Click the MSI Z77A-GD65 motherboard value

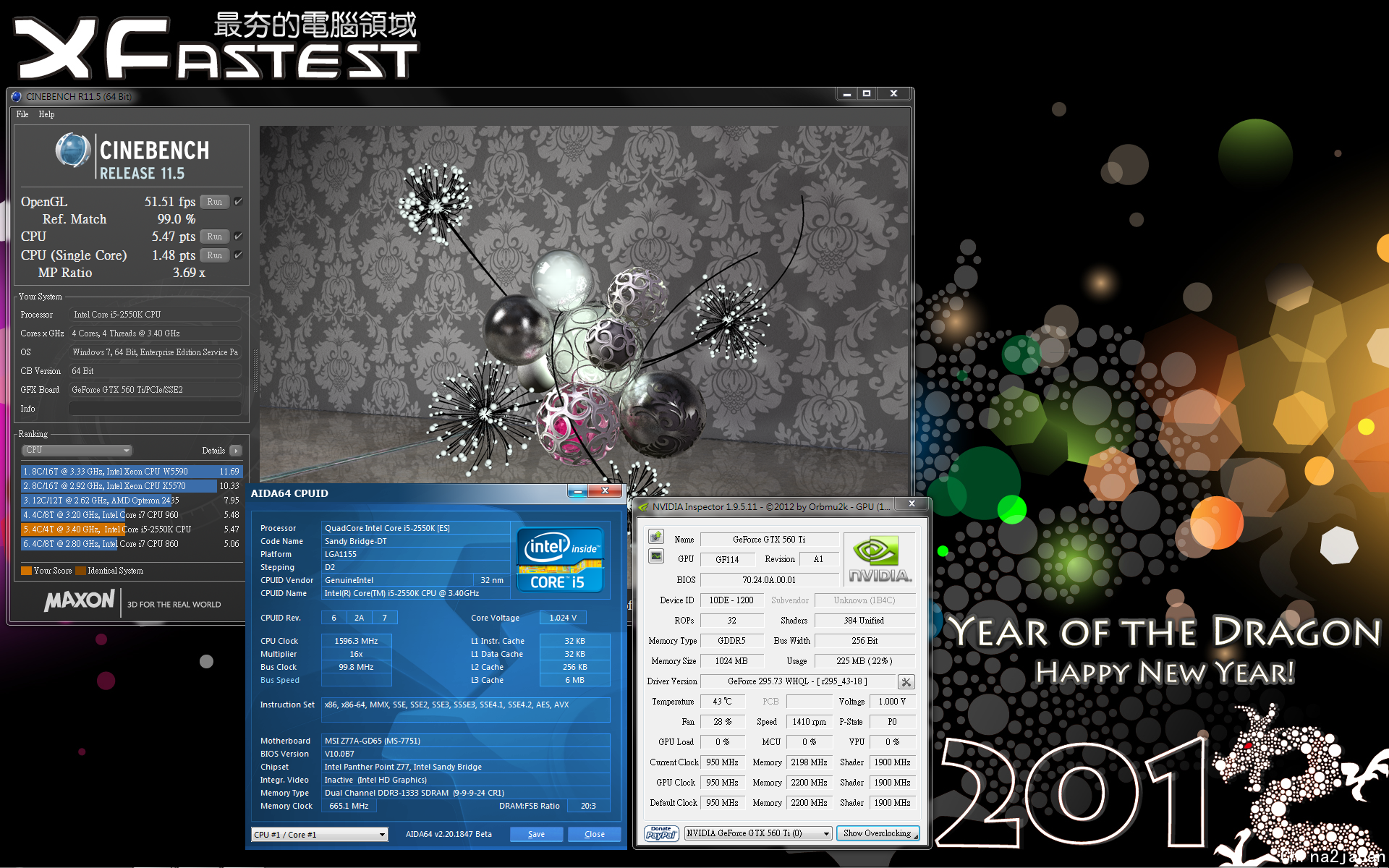coord(465,741)
